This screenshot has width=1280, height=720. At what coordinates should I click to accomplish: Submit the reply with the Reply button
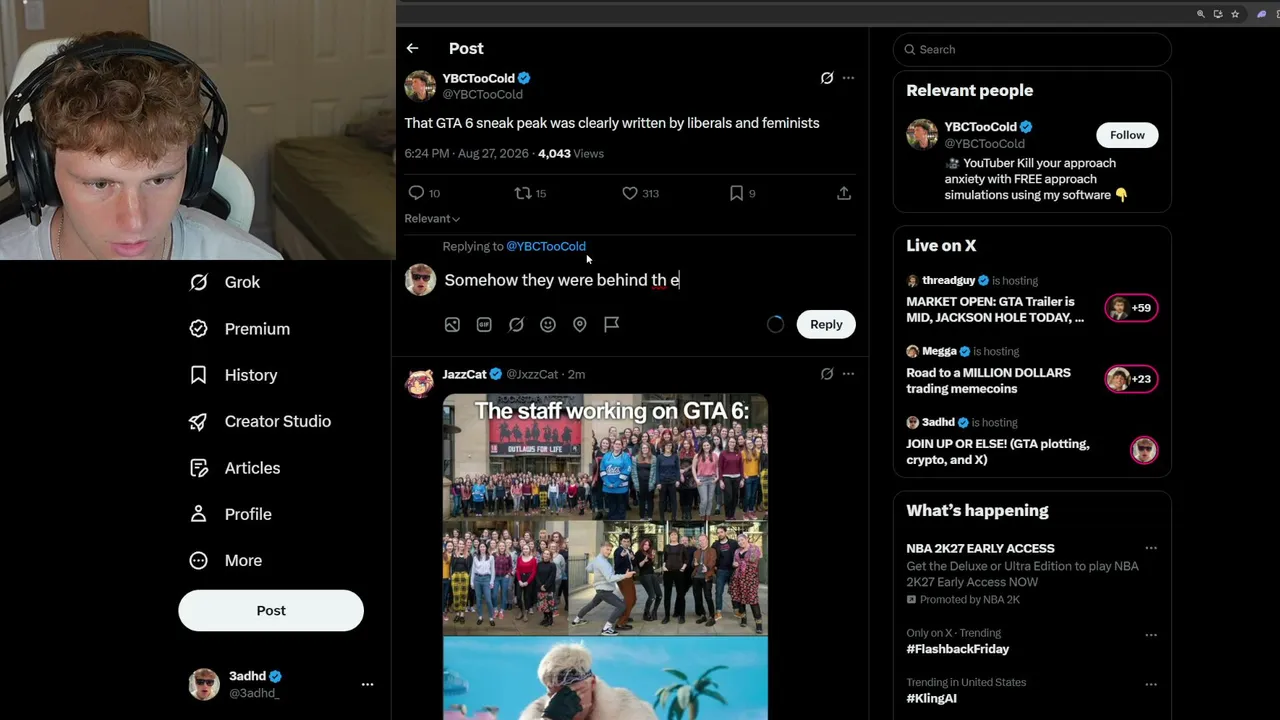[x=826, y=324]
